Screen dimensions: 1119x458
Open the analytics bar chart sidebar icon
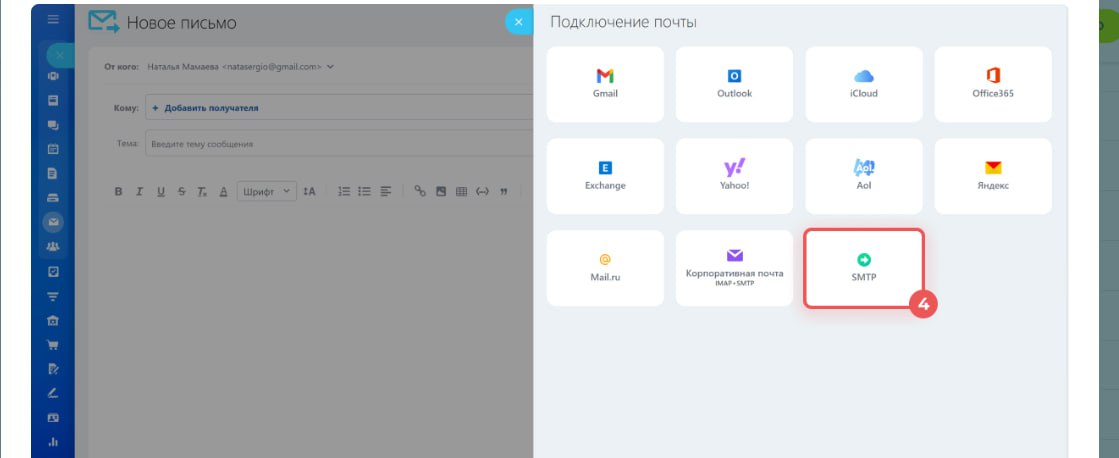53,442
